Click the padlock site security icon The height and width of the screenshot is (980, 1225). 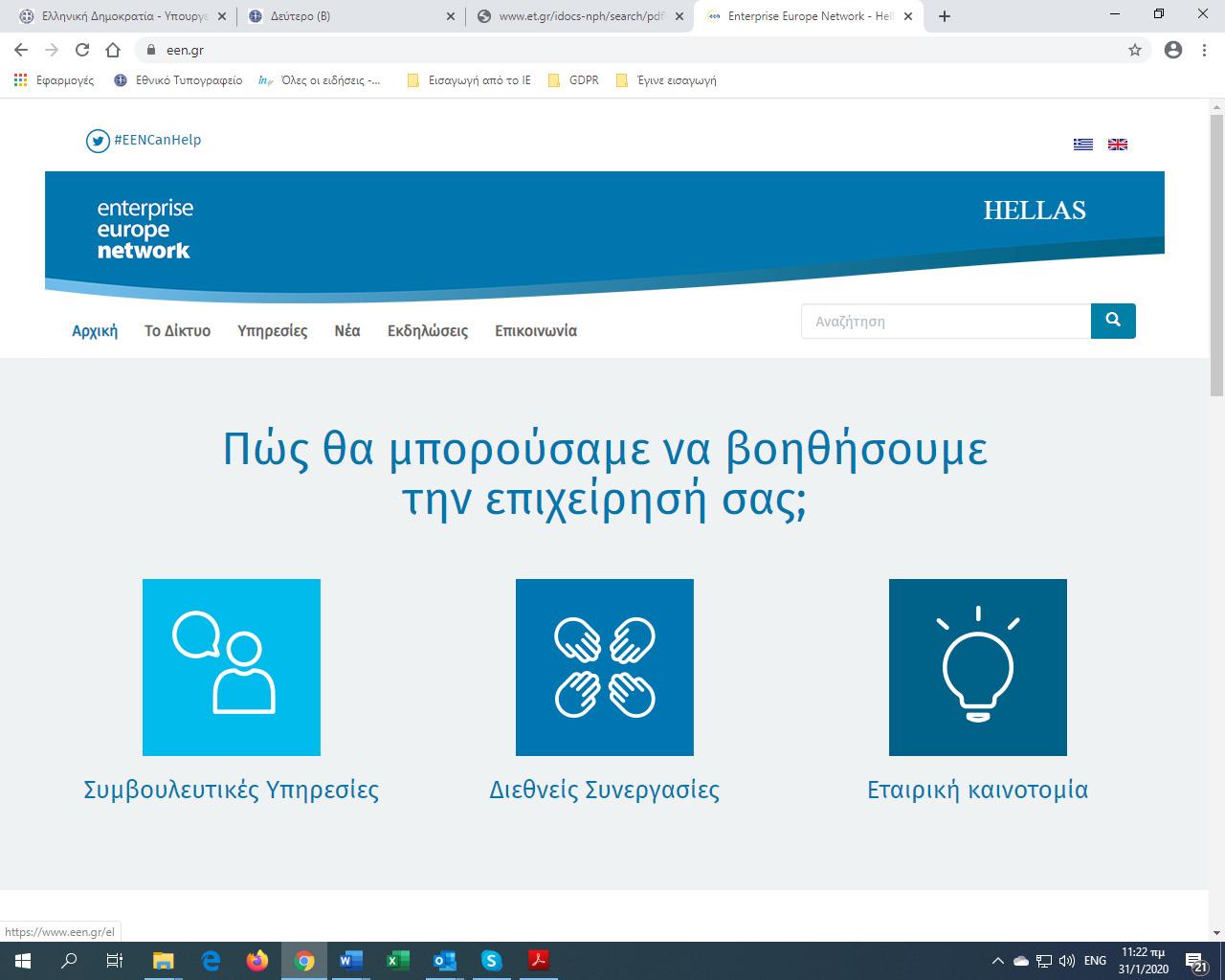tap(150, 50)
